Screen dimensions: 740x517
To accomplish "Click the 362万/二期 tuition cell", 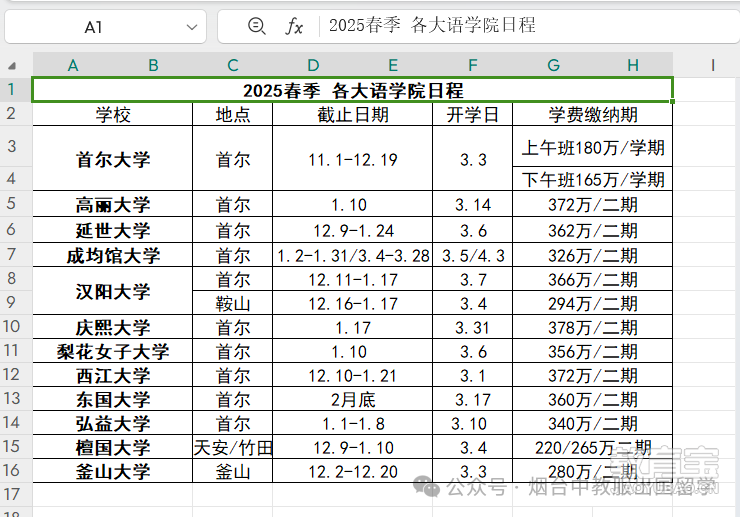I will tap(593, 230).
